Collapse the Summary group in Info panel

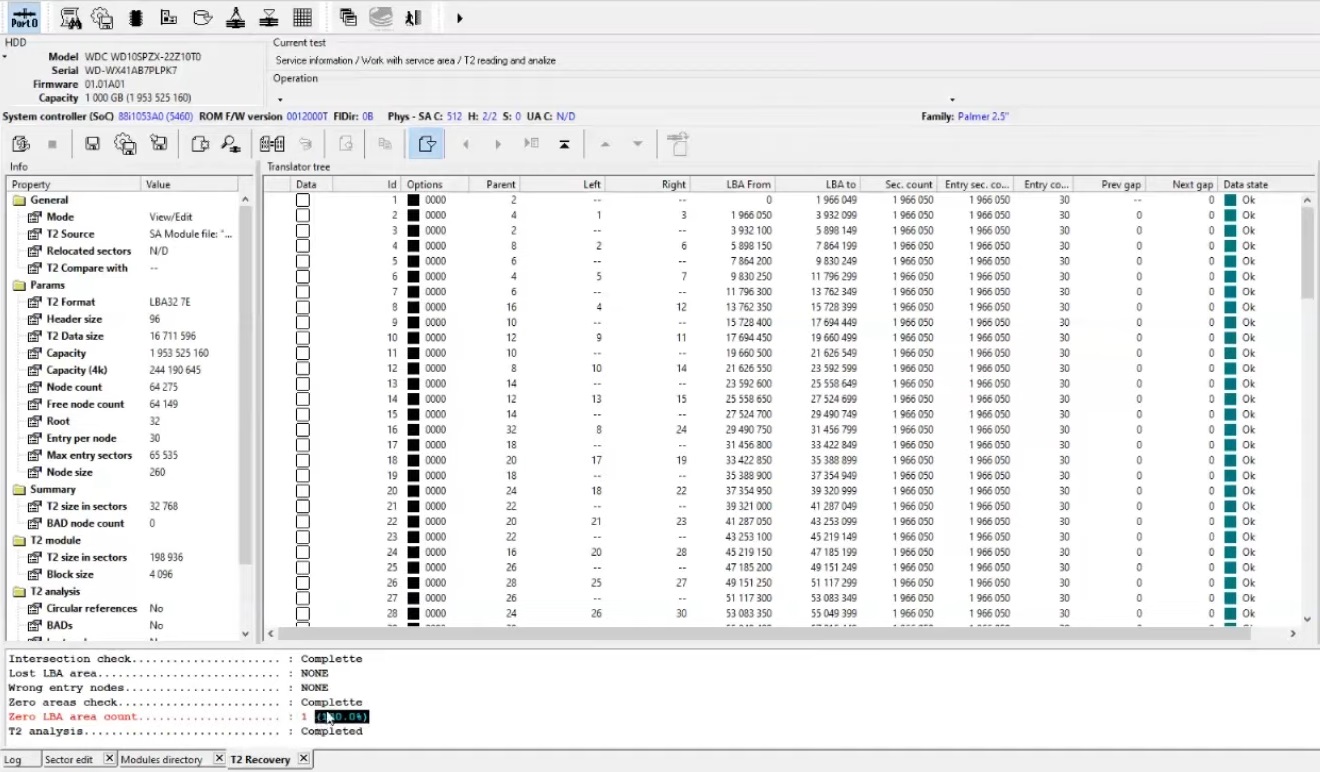[x=20, y=489]
